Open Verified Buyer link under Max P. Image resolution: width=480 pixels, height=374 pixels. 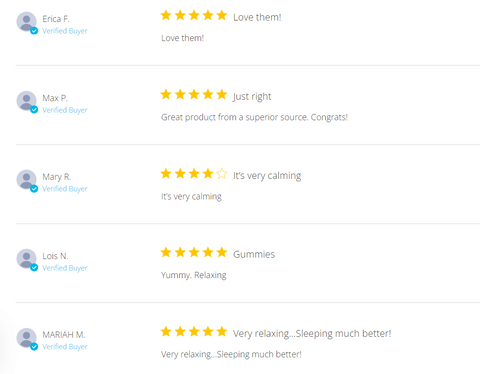[x=65, y=110]
